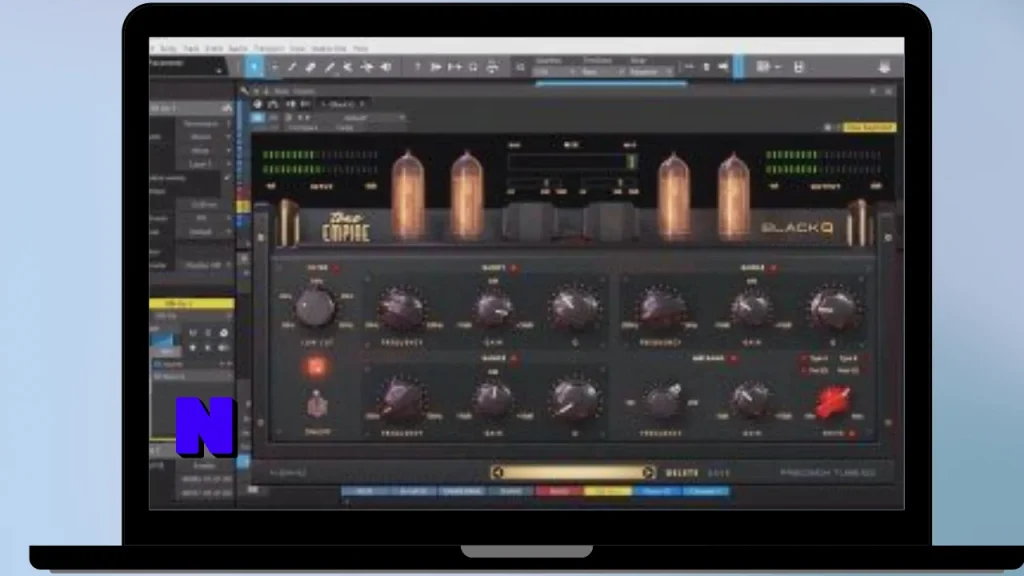Image resolution: width=1024 pixels, height=576 pixels.
Task: Open the Quantize dropdown in toolbar
Action: point(555,72)
